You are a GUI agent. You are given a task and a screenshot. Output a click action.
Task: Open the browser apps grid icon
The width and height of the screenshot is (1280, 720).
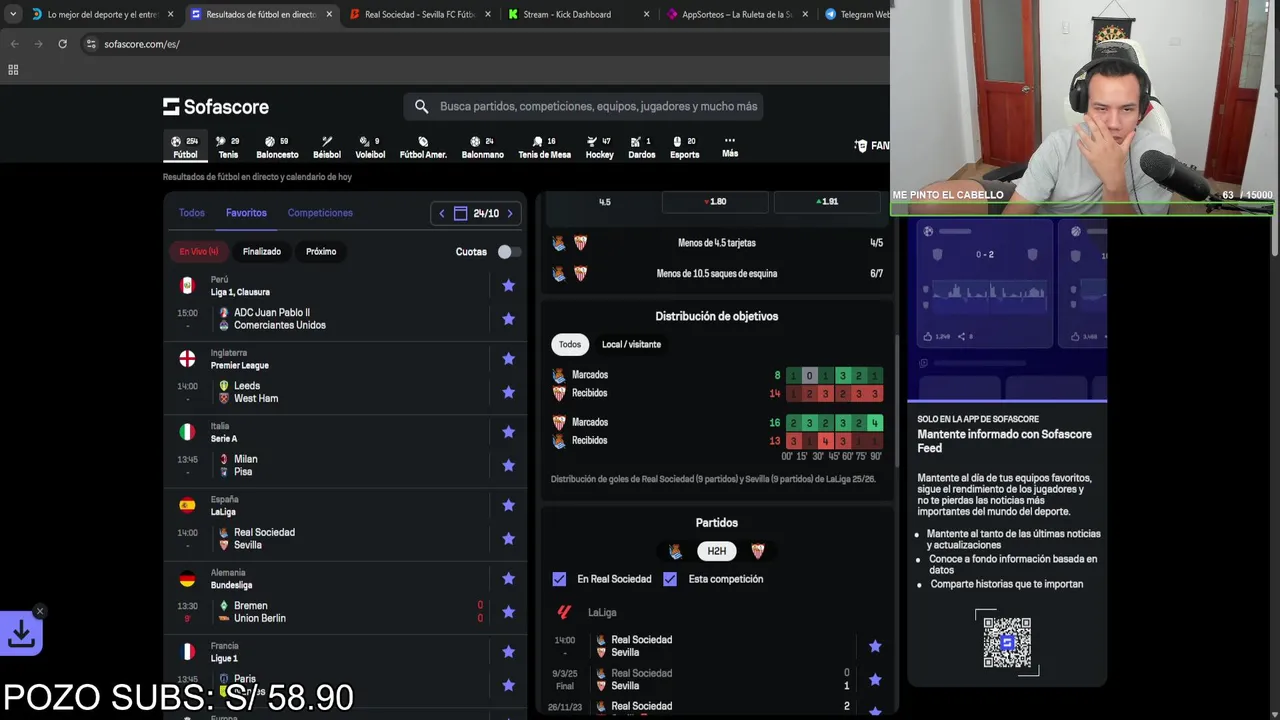(x=13, y=70)
